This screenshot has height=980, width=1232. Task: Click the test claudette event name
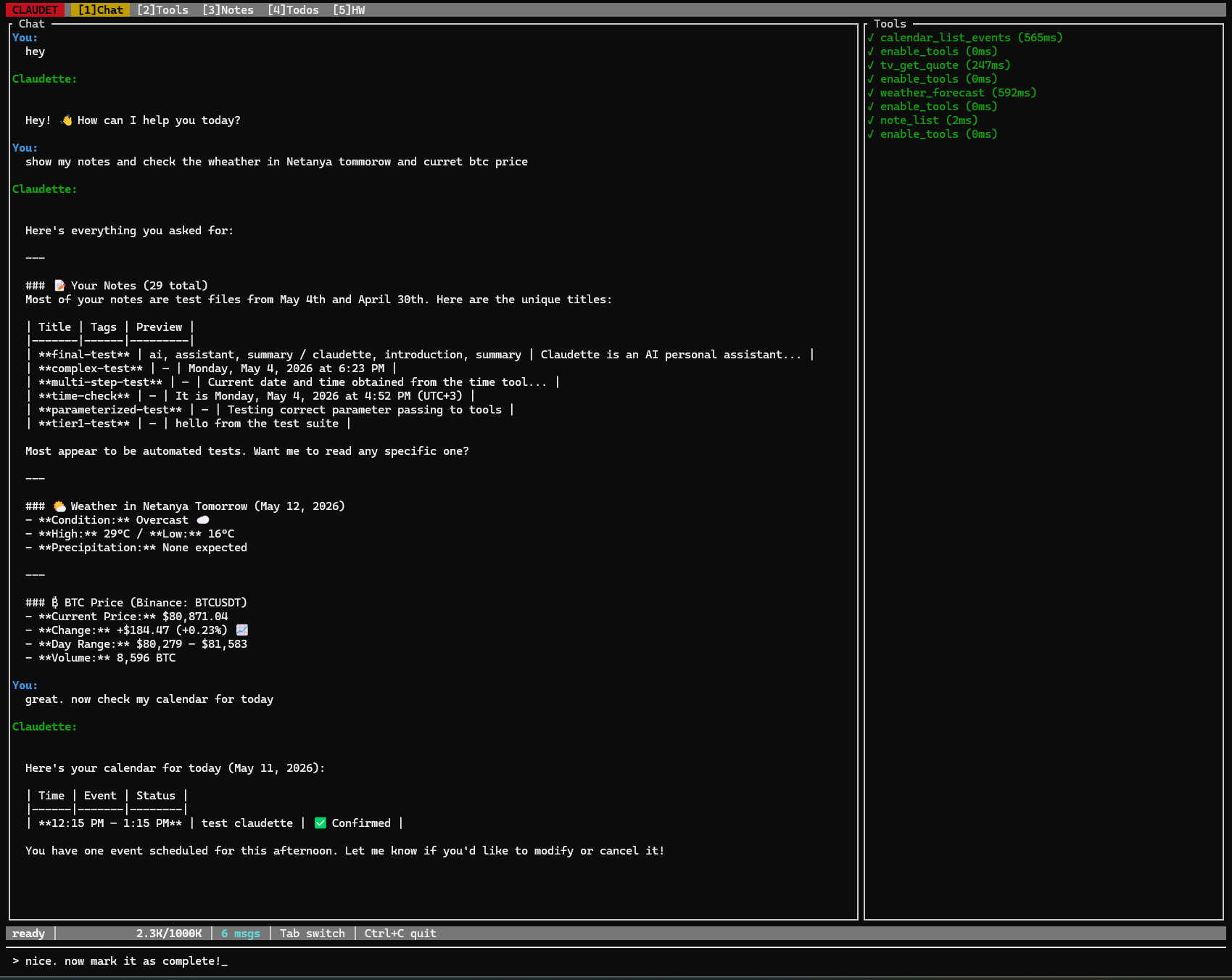pyautogui.click(x=247, y=823)
